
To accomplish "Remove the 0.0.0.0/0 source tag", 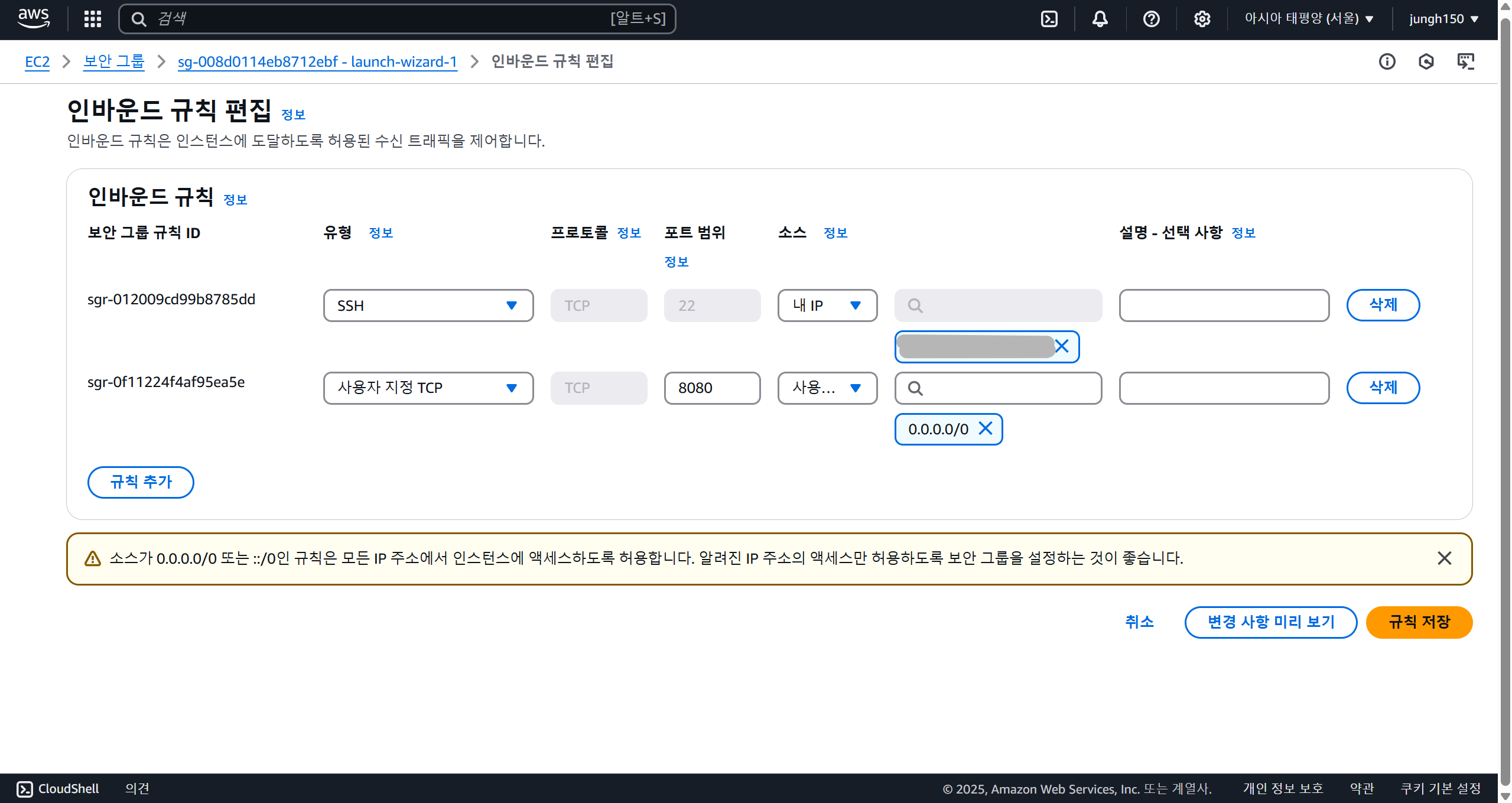I will click(986, 428).
